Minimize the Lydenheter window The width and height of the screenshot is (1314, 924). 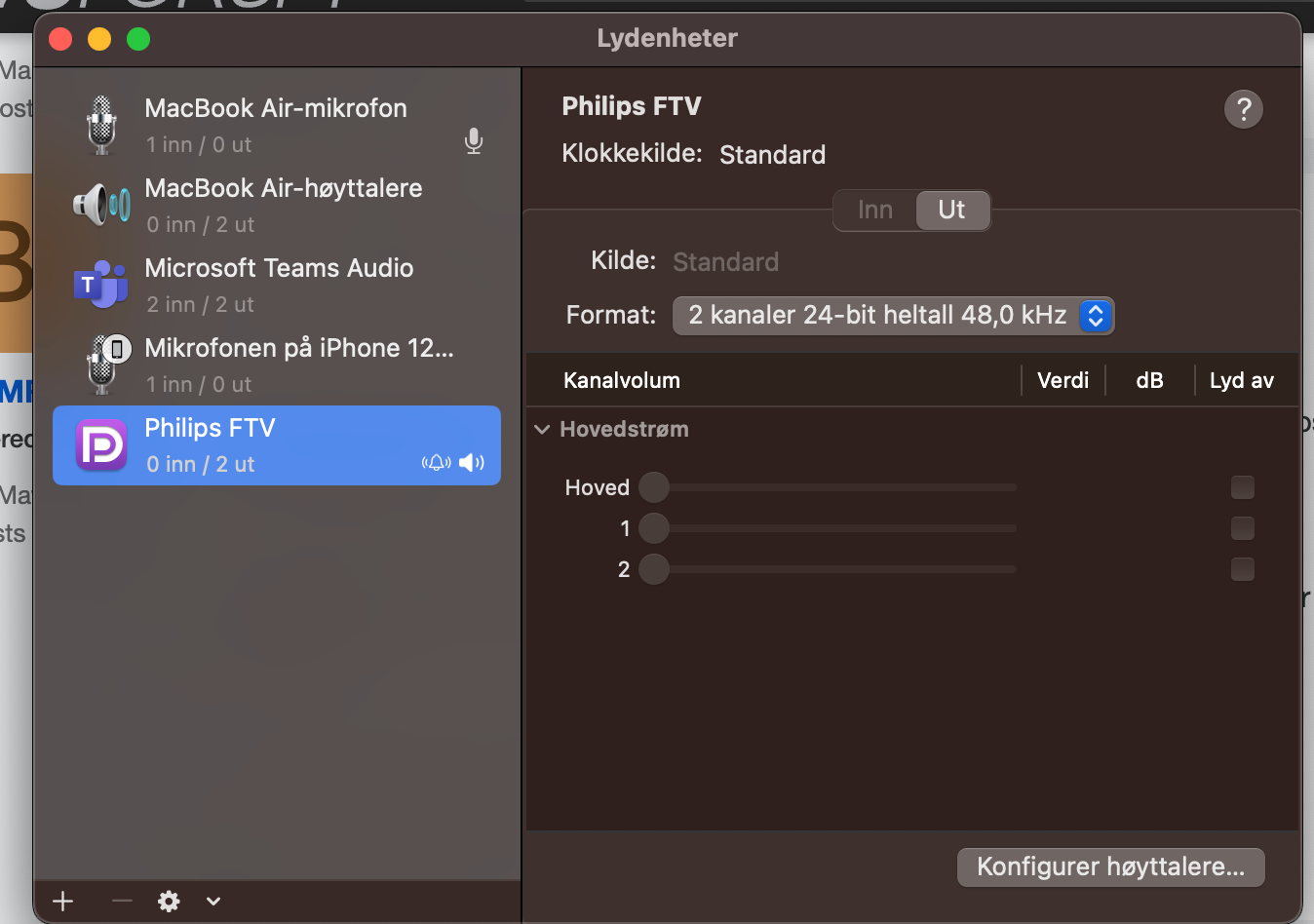(x=99, y=39)
